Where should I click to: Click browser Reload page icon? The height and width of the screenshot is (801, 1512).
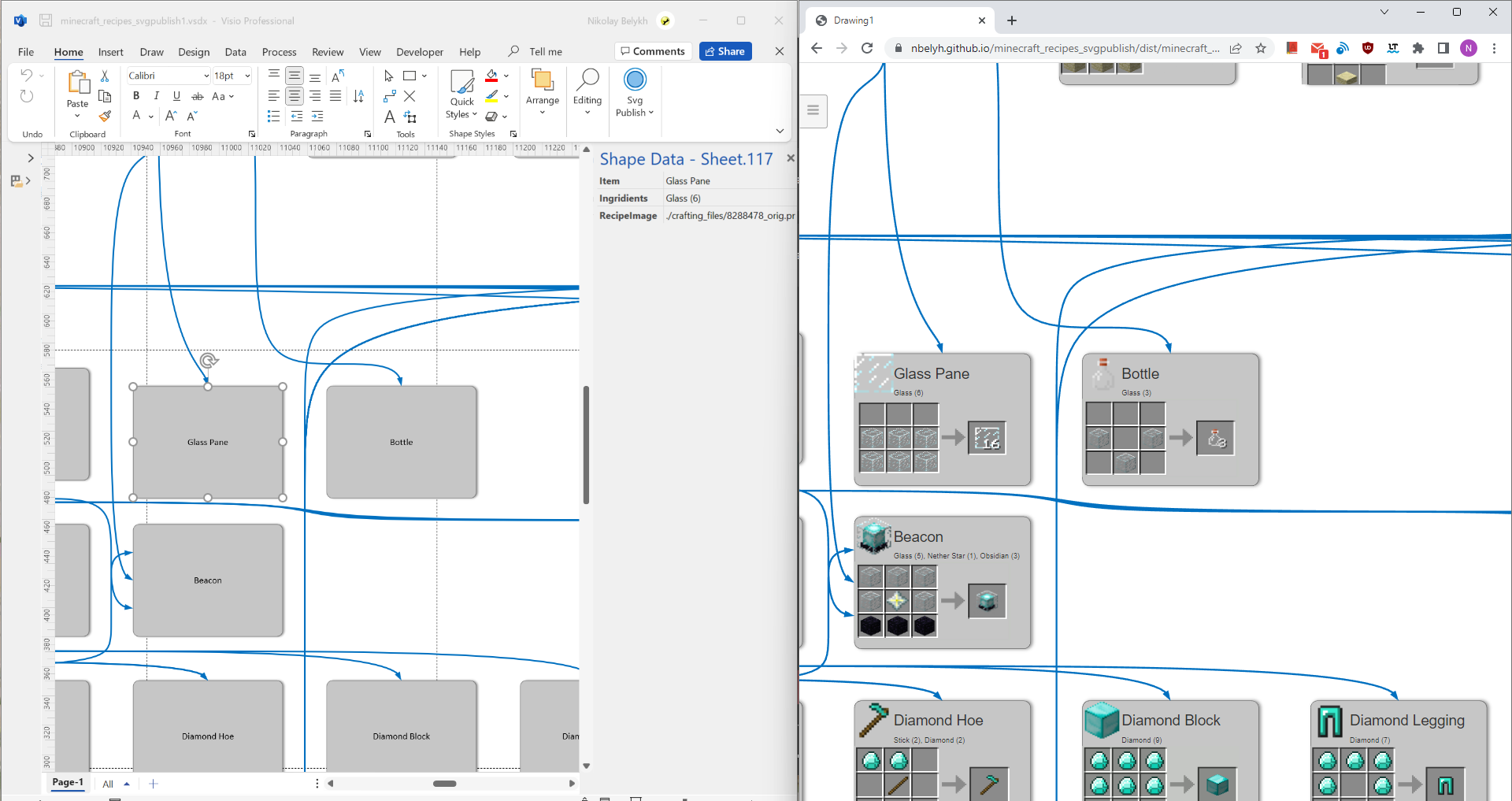[867, 48]
